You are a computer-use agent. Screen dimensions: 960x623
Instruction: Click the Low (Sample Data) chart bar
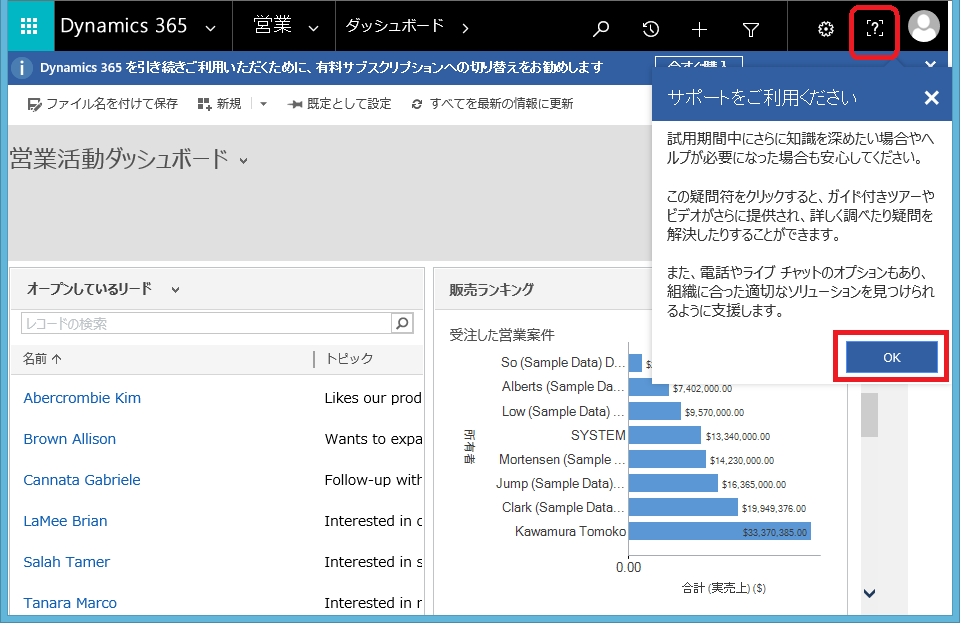(x=654, y=411)
